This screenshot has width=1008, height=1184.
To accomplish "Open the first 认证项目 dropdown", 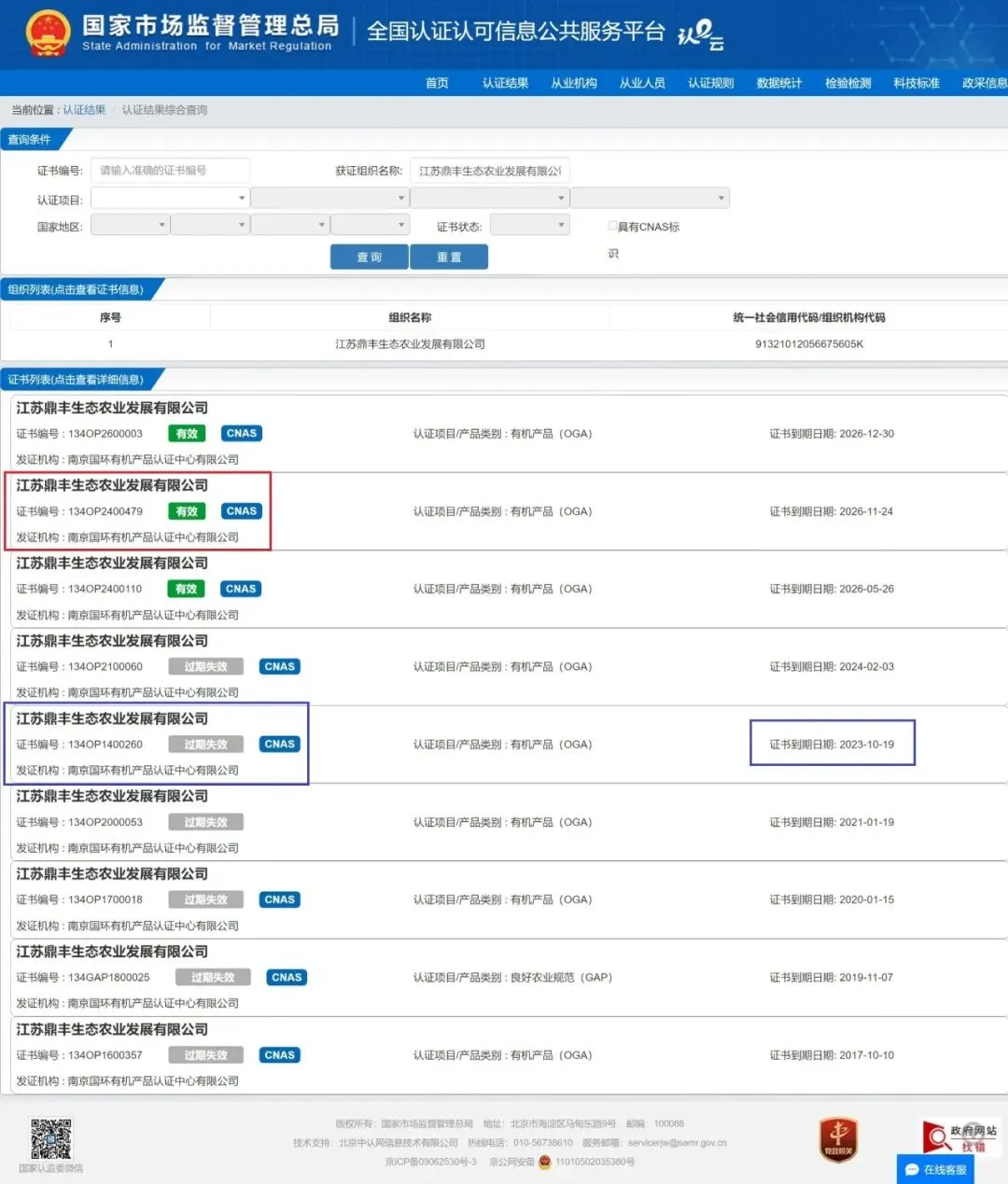I will (x=169, y=198).
